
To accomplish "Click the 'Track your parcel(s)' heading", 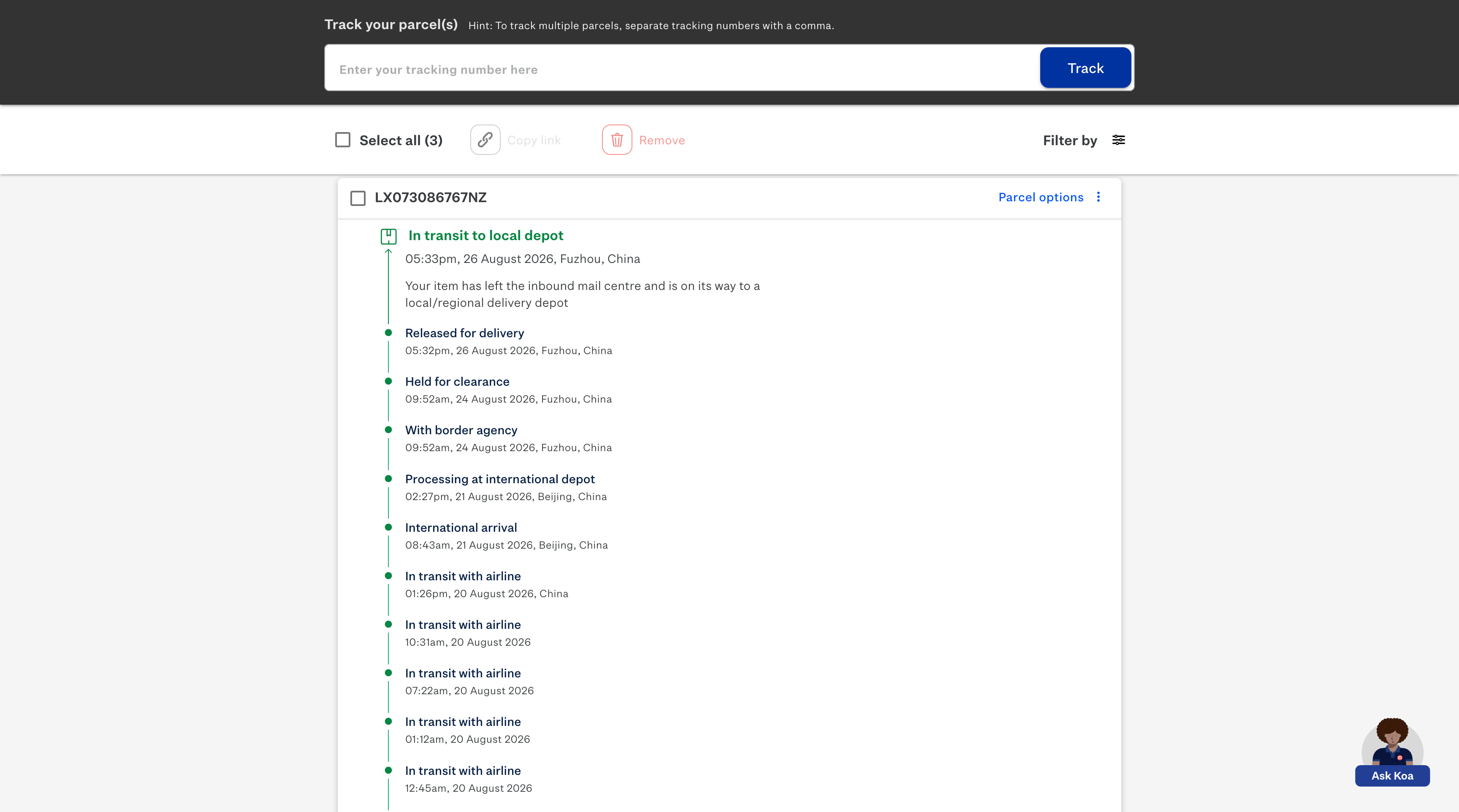I will click(x=391, y=25).
